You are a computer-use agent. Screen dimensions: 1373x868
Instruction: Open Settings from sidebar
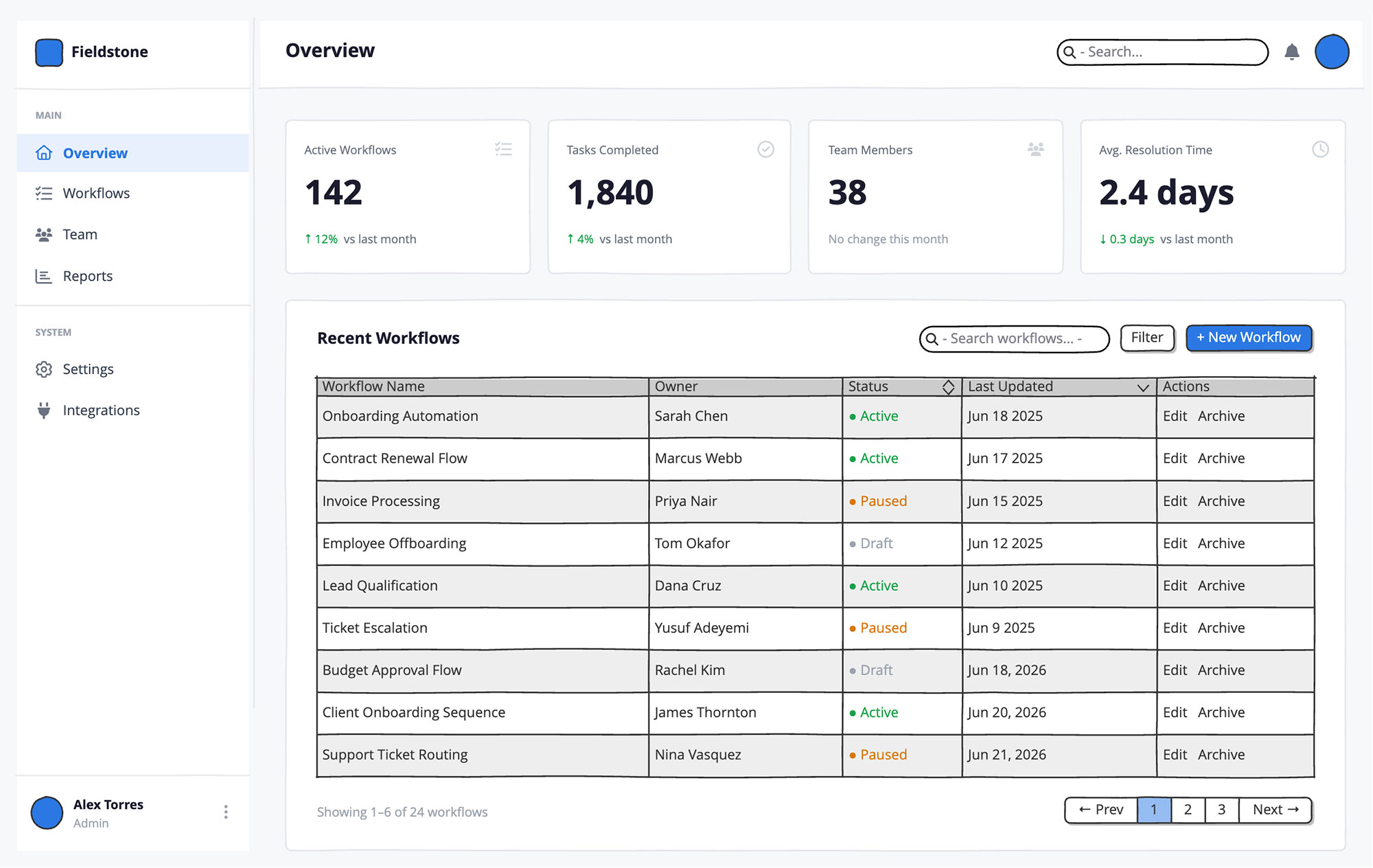pyautogui.click(x=133, y=369)
